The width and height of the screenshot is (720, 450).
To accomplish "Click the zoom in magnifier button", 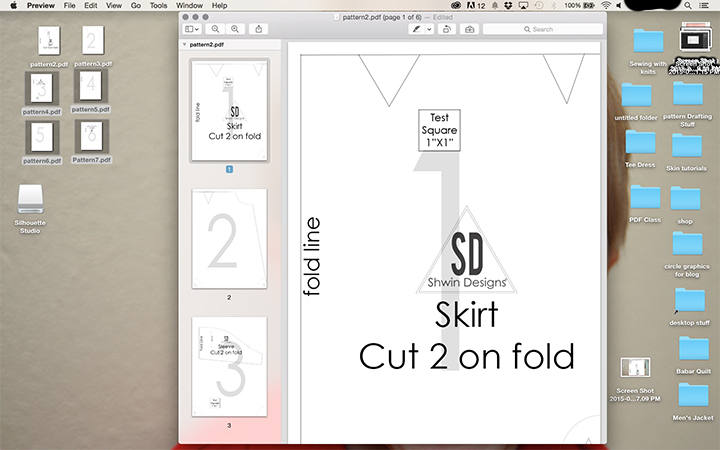I will [235, 29].
